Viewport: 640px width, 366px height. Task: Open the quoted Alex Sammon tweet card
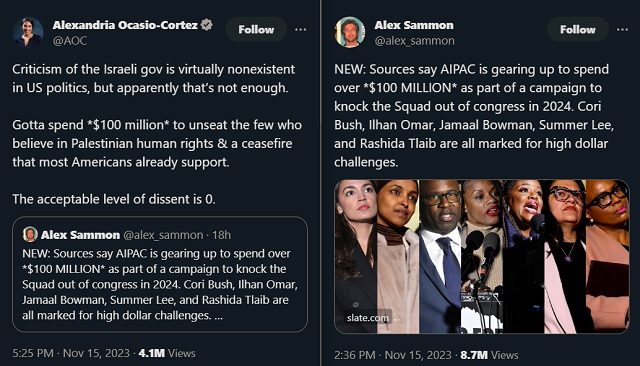[160, 274]
